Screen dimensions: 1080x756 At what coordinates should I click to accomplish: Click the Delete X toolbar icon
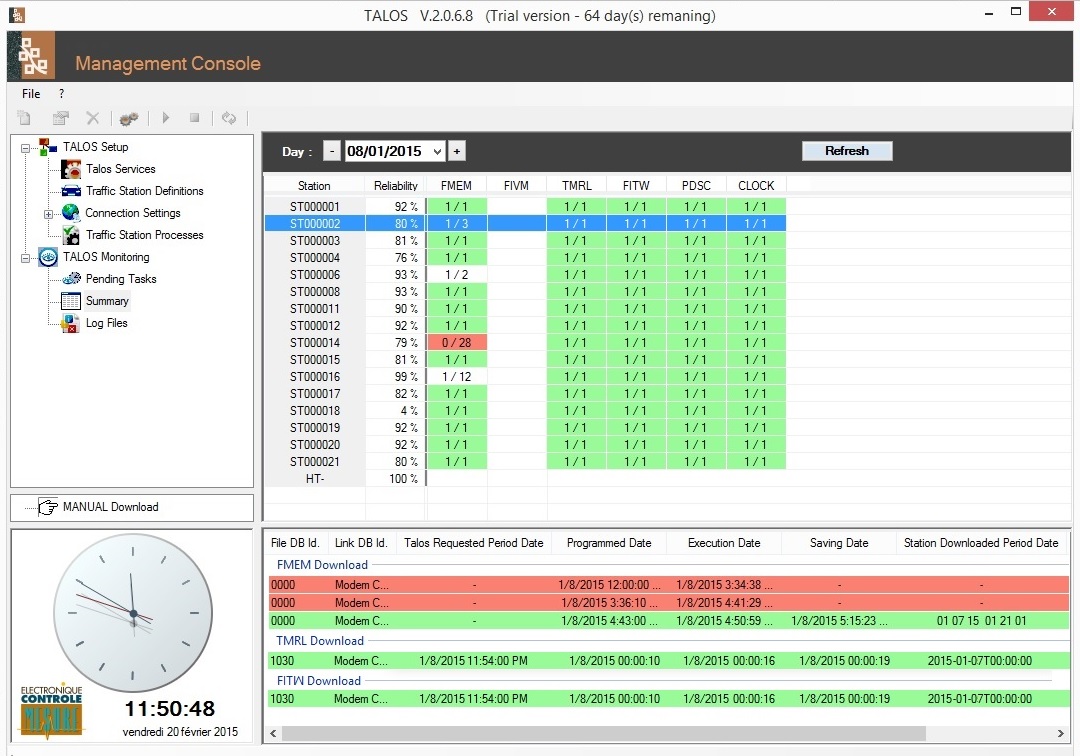tap(93, 118)
